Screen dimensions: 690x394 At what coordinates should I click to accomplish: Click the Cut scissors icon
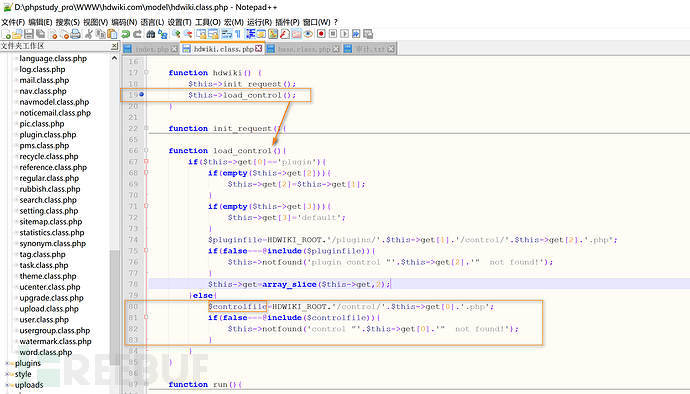click(x=89, y=34)
